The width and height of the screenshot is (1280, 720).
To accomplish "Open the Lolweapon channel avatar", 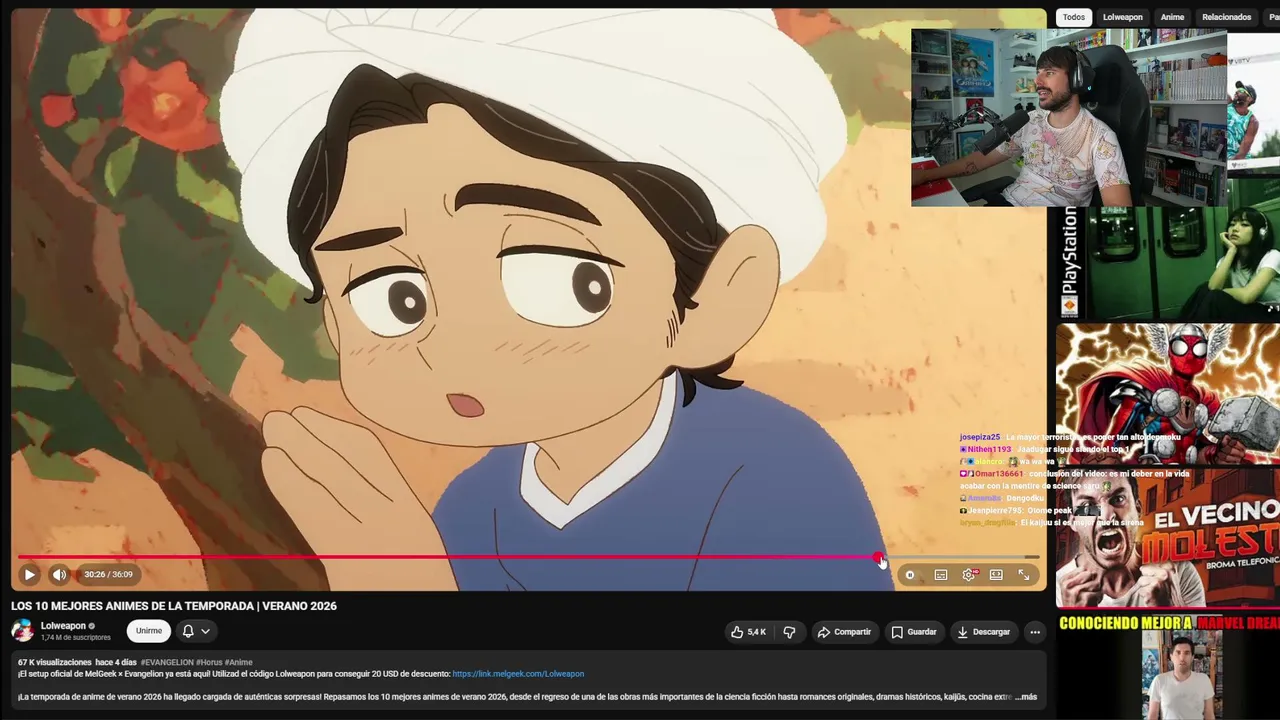I will [22, 631].
